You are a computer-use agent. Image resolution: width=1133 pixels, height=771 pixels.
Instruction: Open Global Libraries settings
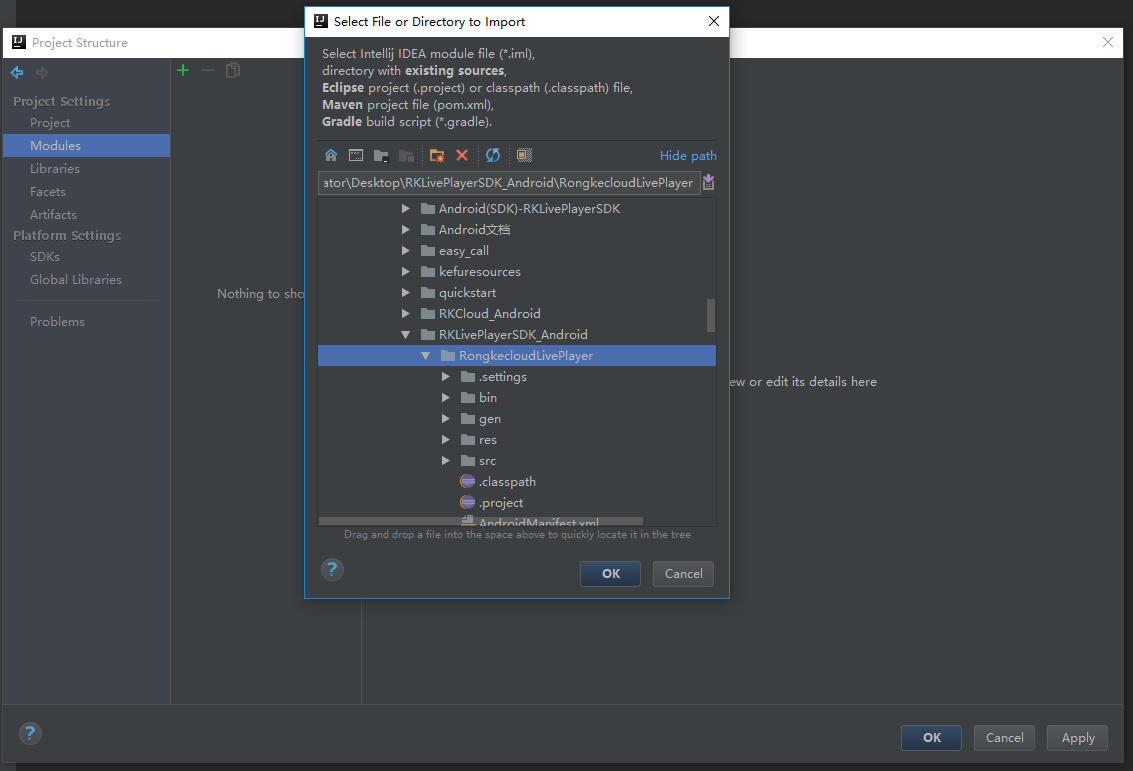76,280
